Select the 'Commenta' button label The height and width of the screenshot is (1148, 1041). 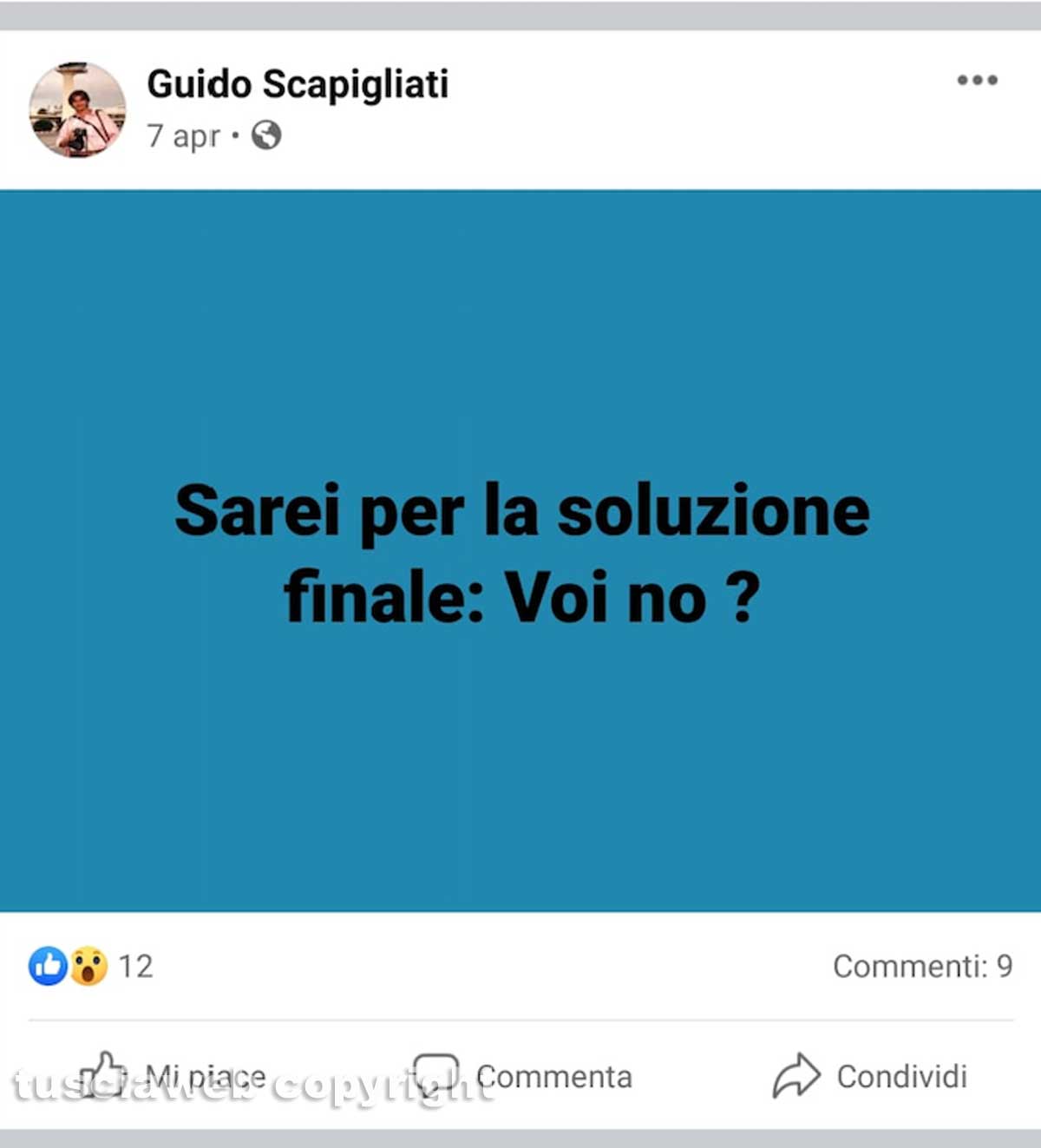[554, 1077]
